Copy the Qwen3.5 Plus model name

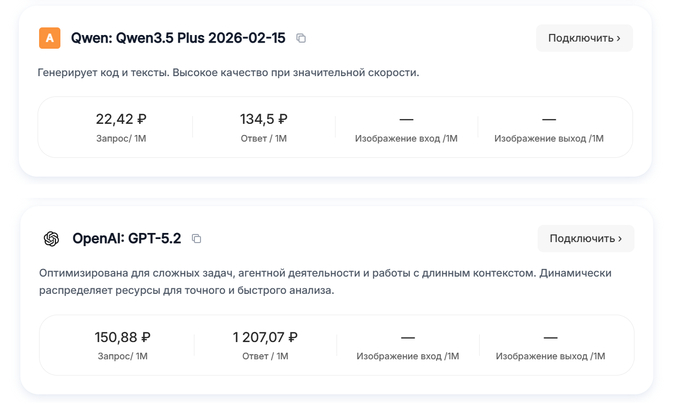tap(301, 39)
